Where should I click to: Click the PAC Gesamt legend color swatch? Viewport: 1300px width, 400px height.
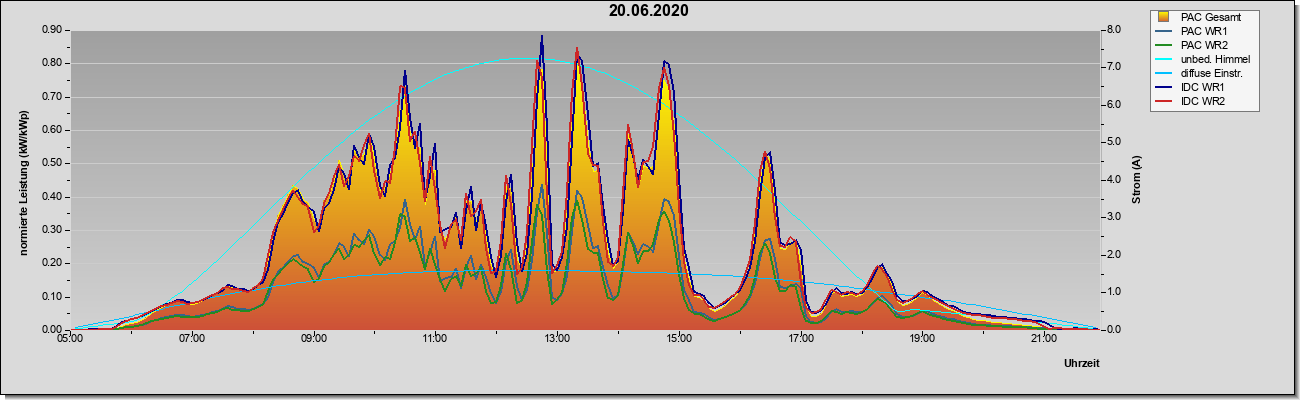1165,17
